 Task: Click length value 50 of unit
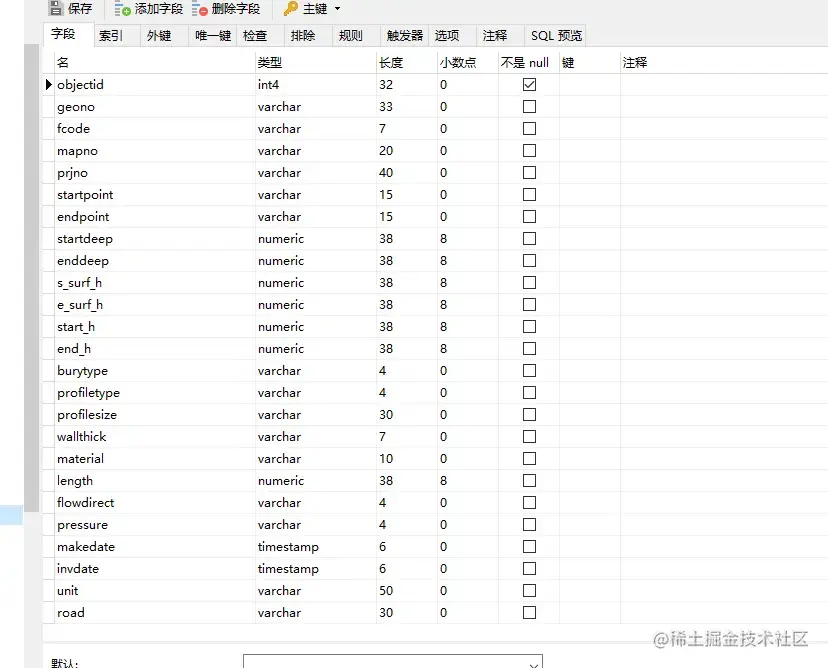386,591
